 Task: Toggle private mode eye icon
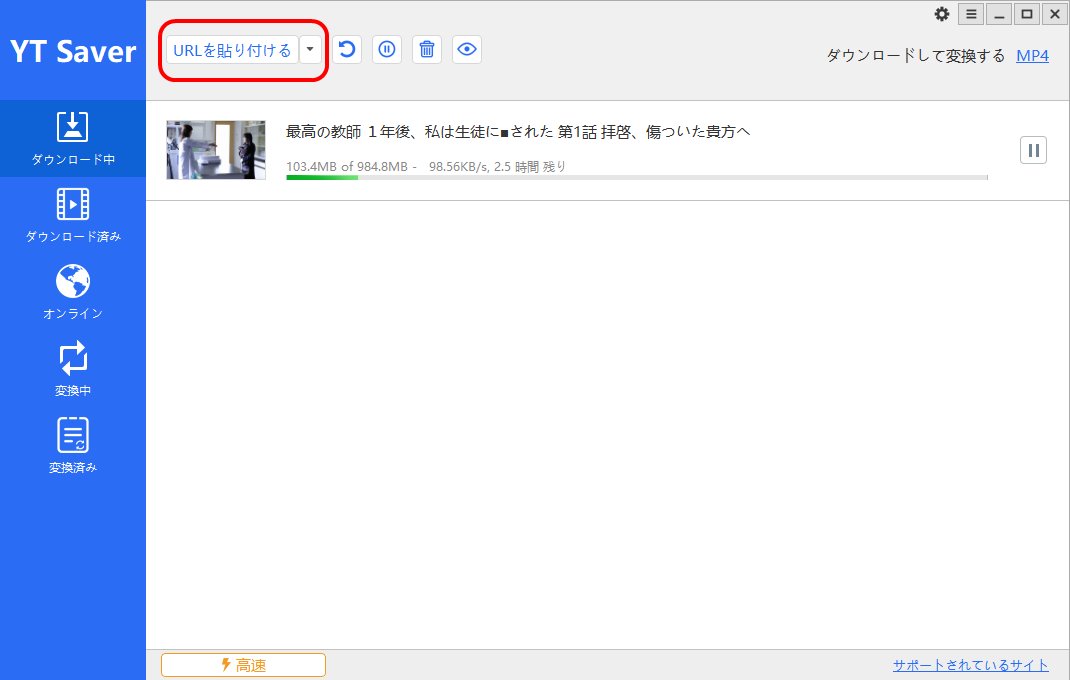[x=467, y=49]
